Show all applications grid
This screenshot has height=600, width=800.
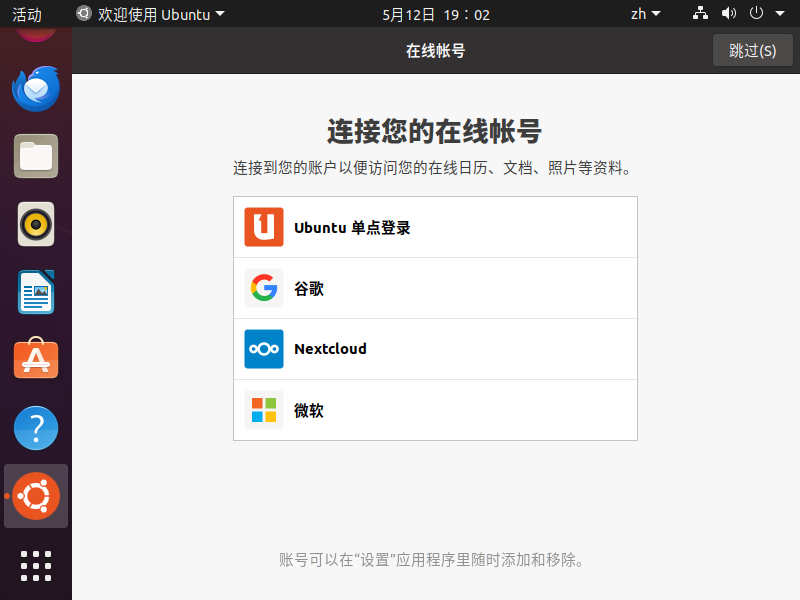pos(36,566)
